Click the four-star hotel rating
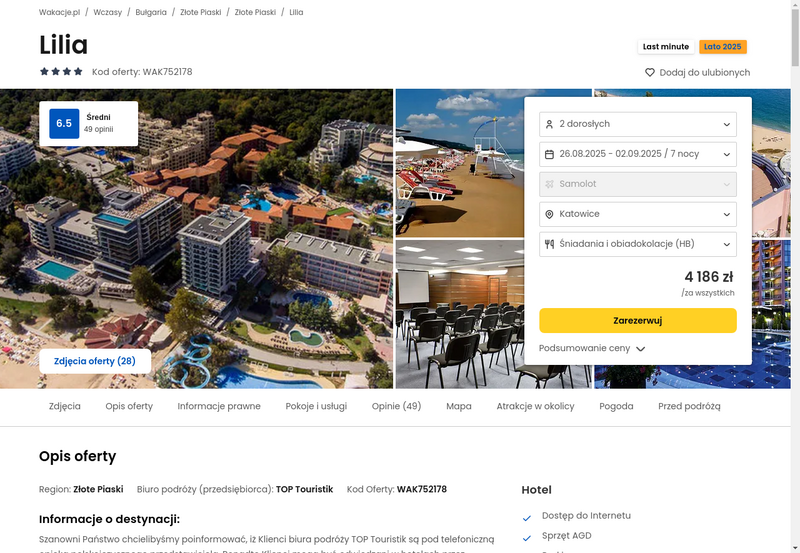The width and height of the screenshot is (800, 553). click(x=61, y=71)
